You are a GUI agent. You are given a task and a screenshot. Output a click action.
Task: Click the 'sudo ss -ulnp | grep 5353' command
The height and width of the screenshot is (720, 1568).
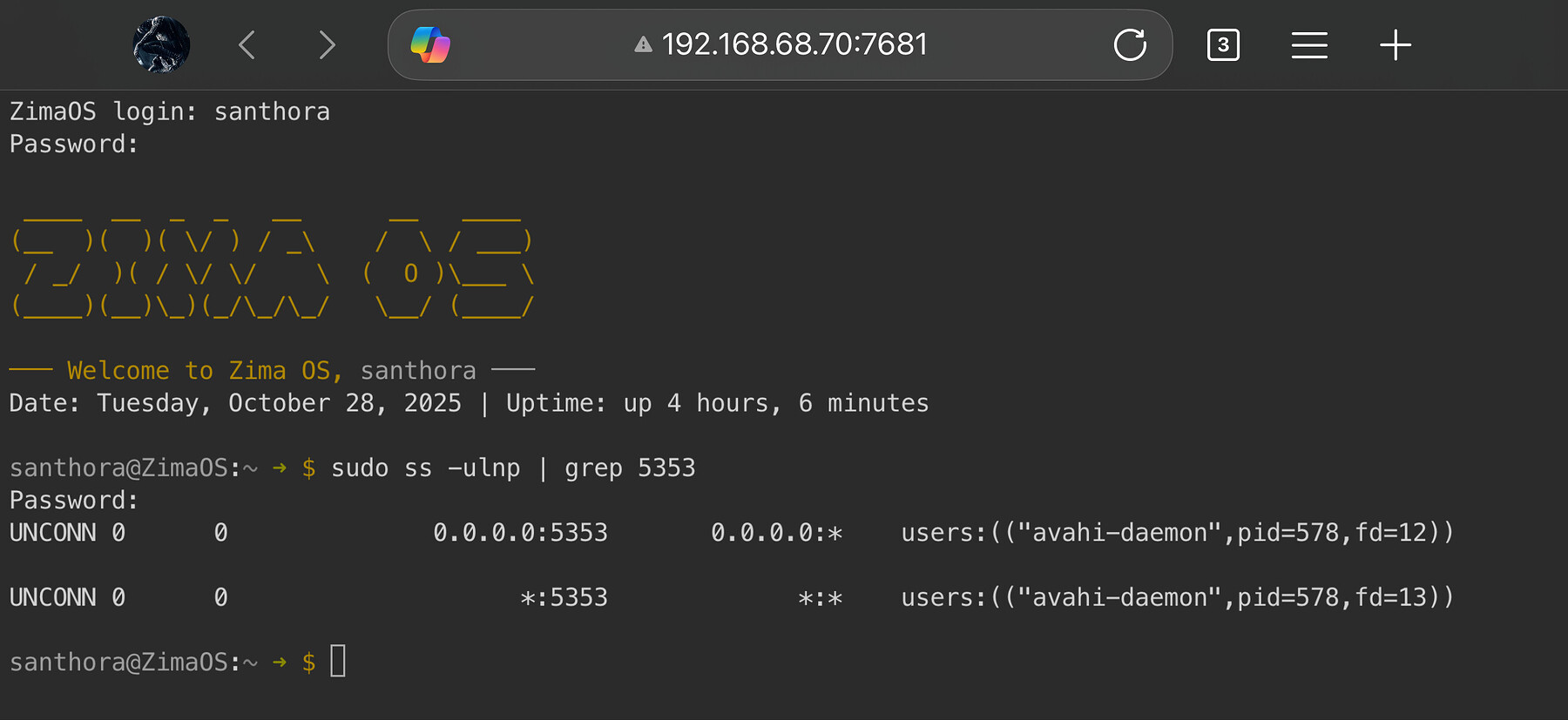click(512, 468)
